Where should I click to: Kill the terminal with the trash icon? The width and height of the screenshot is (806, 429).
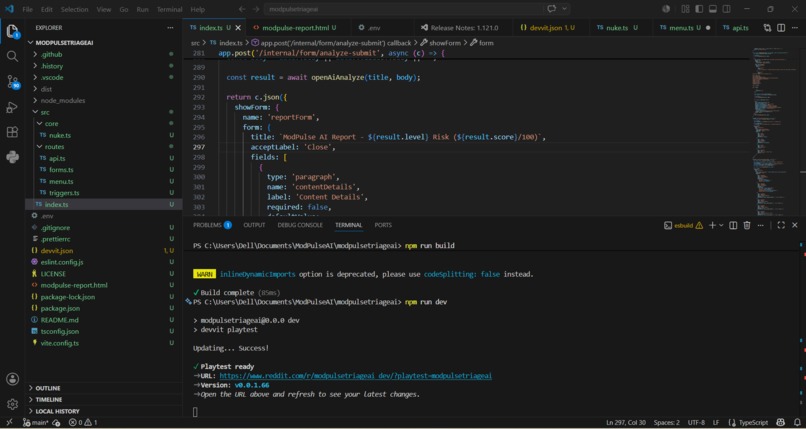[x=747, y=225]
